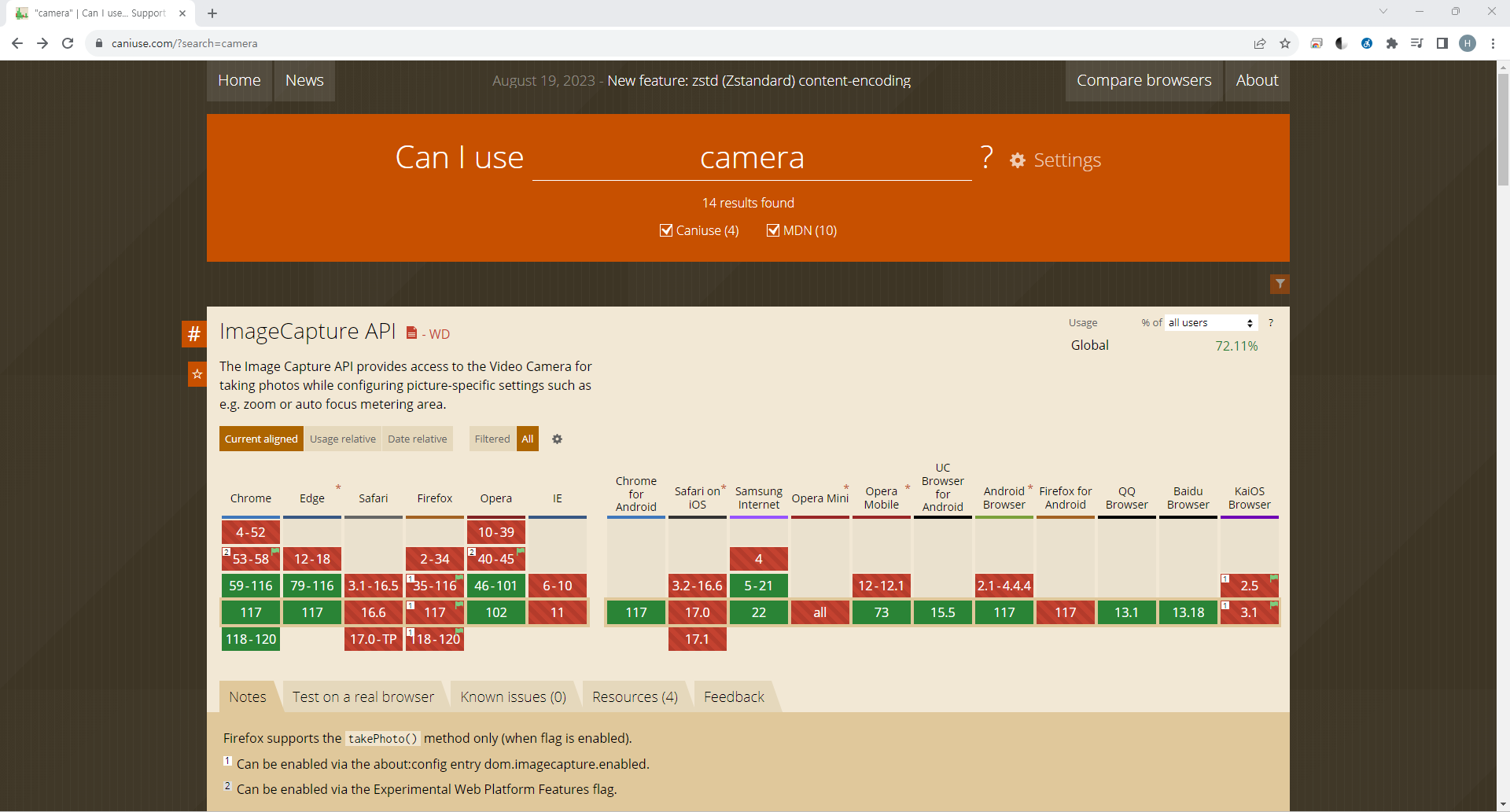
Task: View site info lock icon
Action: coord(99,43)
